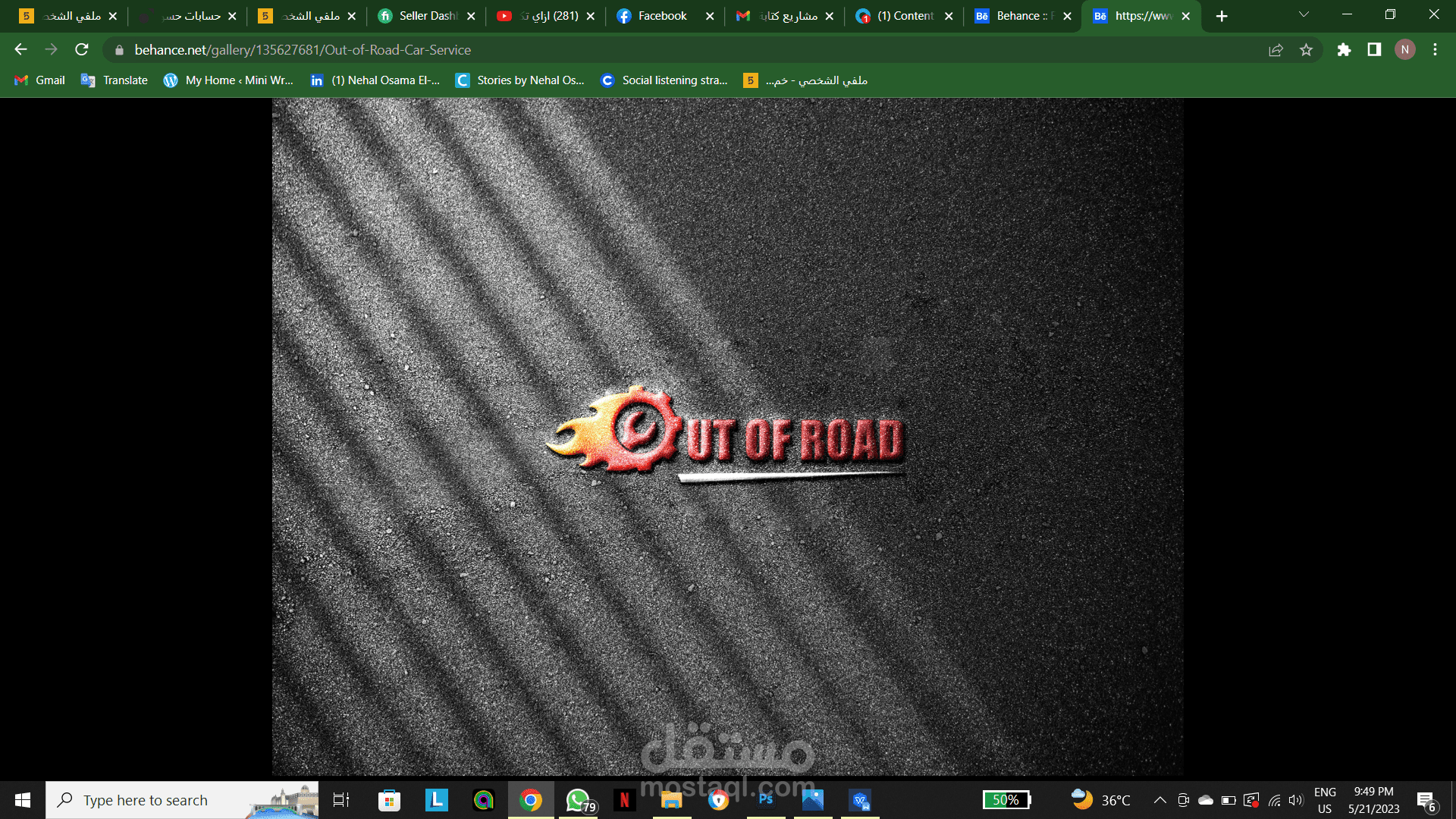Open the My Home Mini Wr... bookmark
1456x819 pixels.
click(x=228, y=80)
